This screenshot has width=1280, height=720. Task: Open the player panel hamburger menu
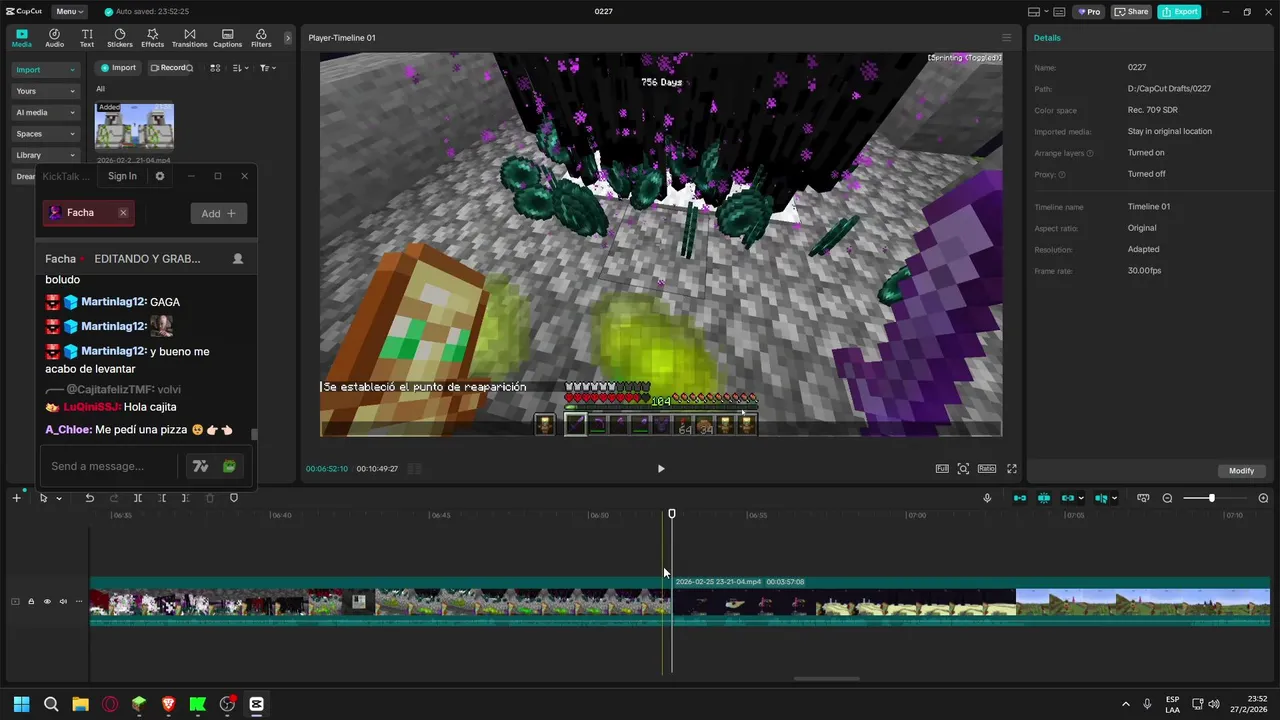[x=1007, y=38]
